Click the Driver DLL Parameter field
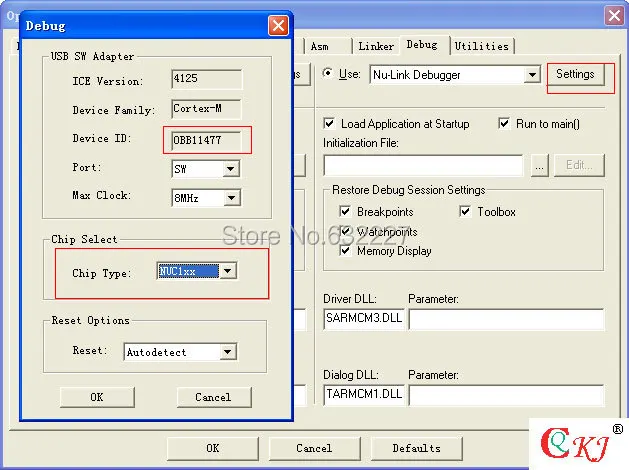 coord(506,320)
